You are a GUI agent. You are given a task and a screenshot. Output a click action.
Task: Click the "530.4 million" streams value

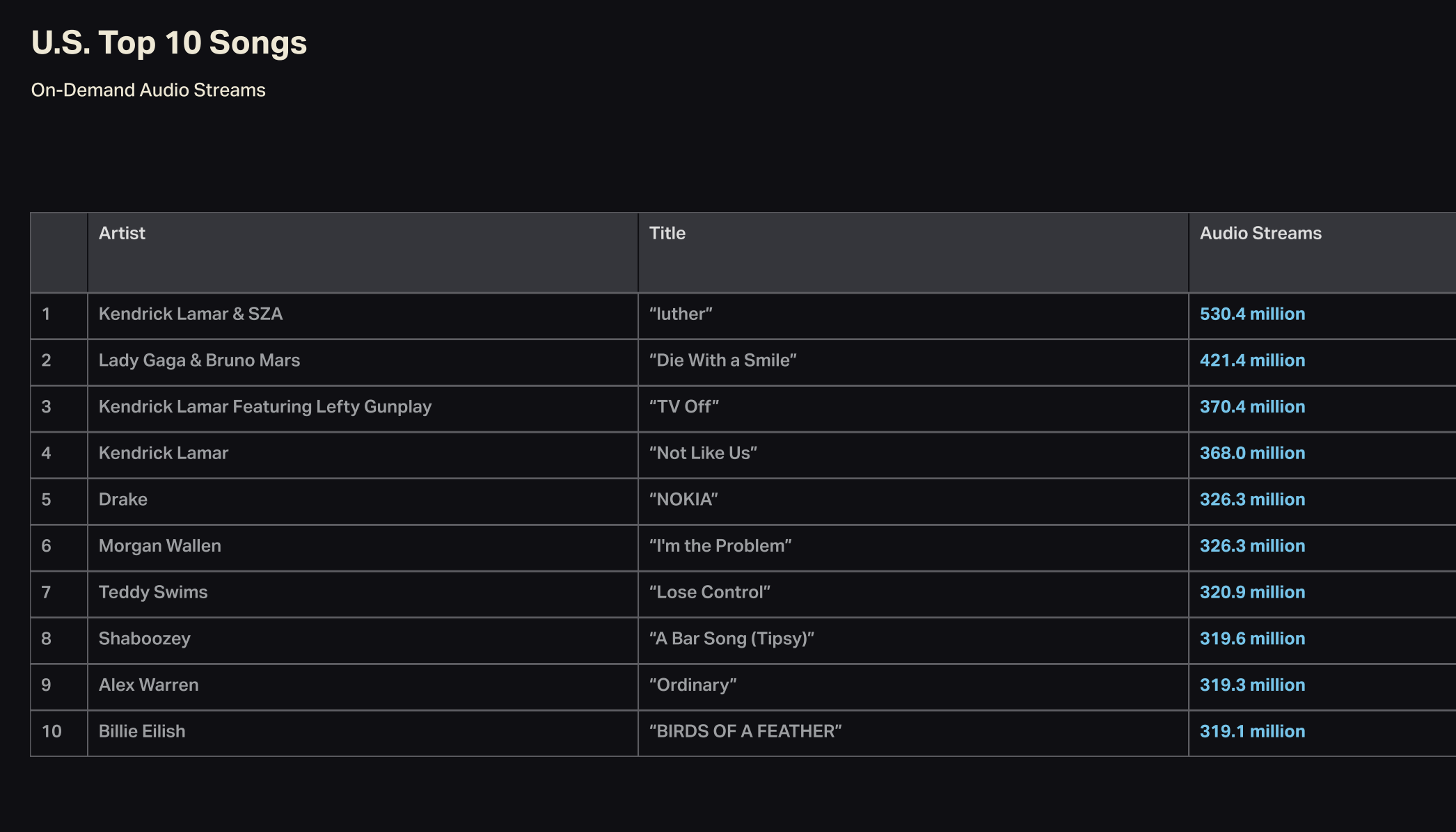[1252, 314]
